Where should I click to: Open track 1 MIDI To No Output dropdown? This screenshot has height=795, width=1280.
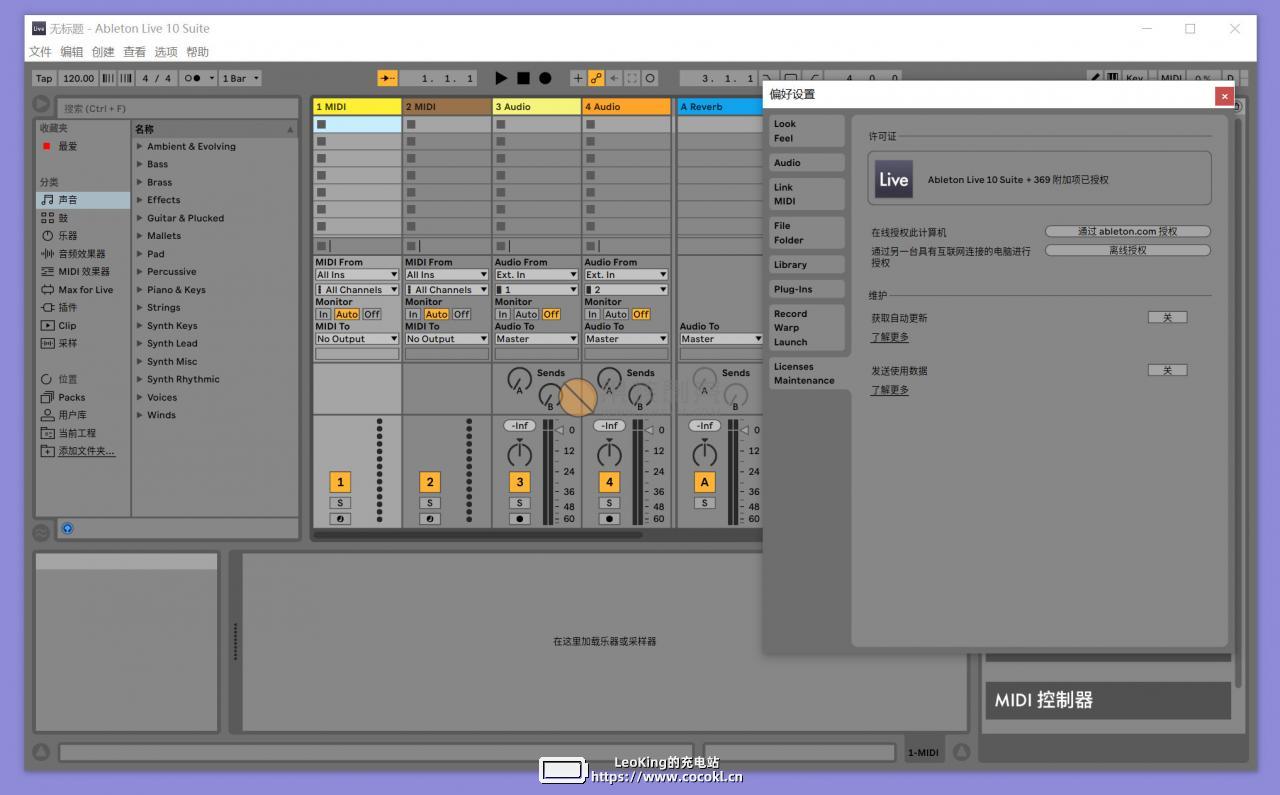[x=357, y=339]
